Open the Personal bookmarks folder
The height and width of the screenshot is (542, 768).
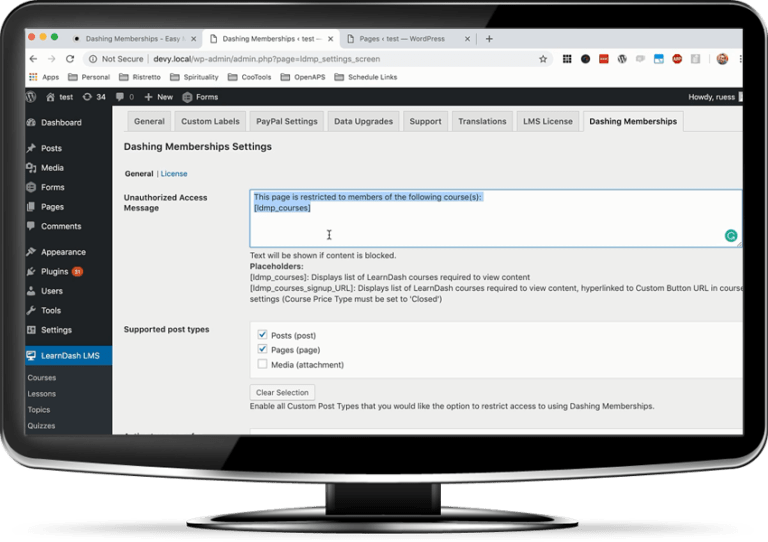click(89, 77)
